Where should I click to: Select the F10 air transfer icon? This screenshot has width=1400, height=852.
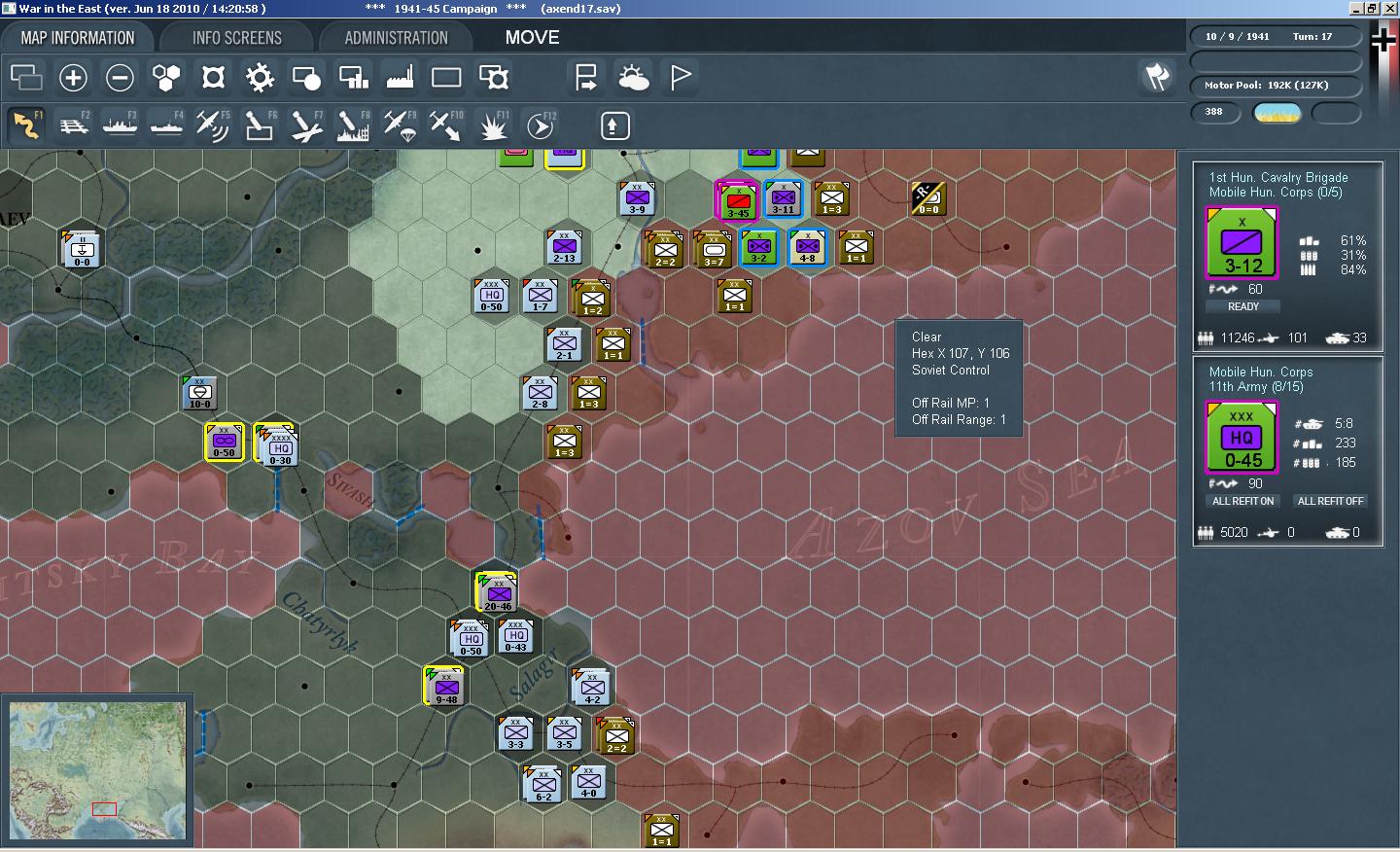[445, 125]
